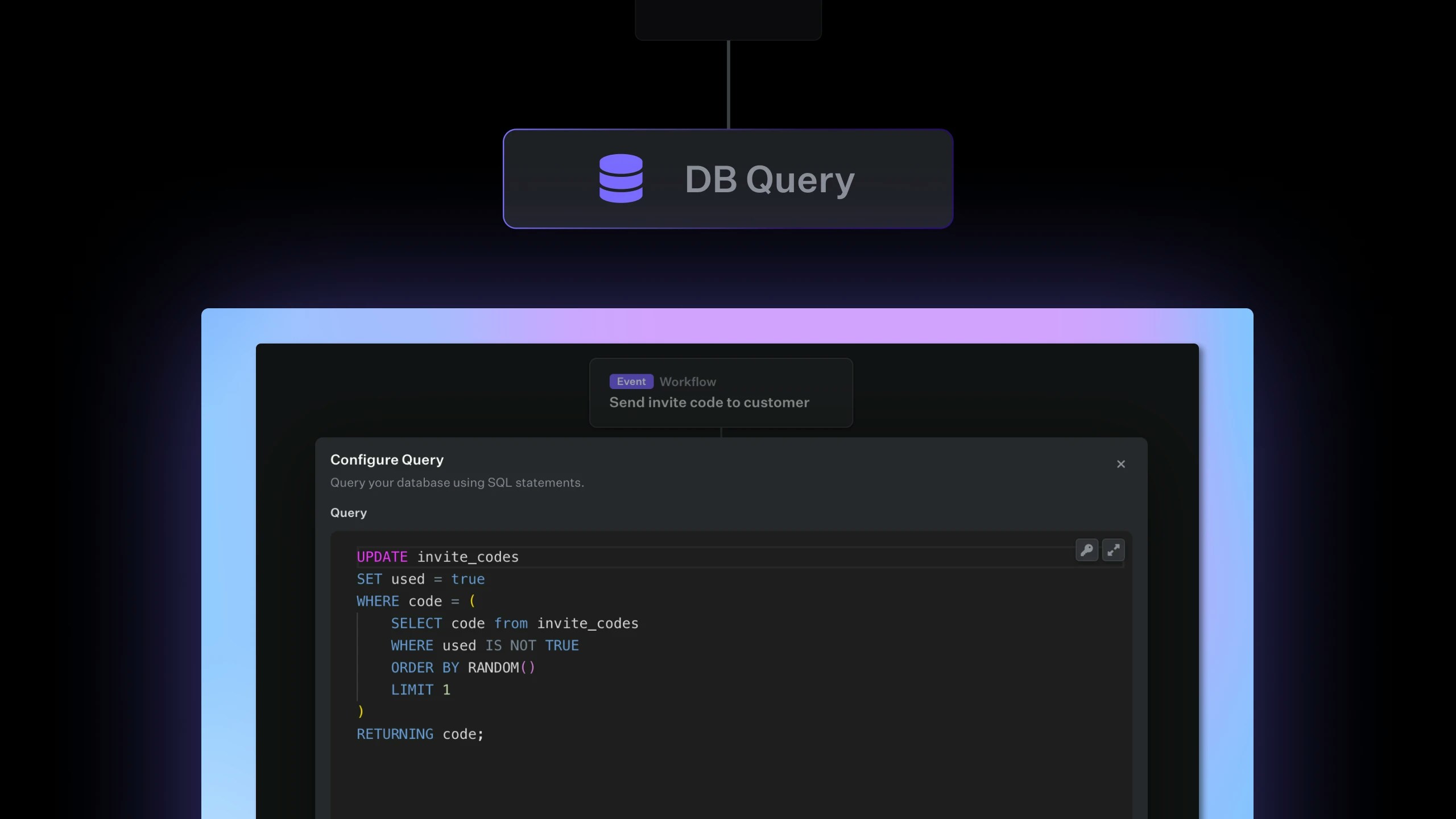Image resolution: width=1456 pixels, height=819 pixels.
Task: Select the Workflow label next to Event
Action: coord(688,381)
